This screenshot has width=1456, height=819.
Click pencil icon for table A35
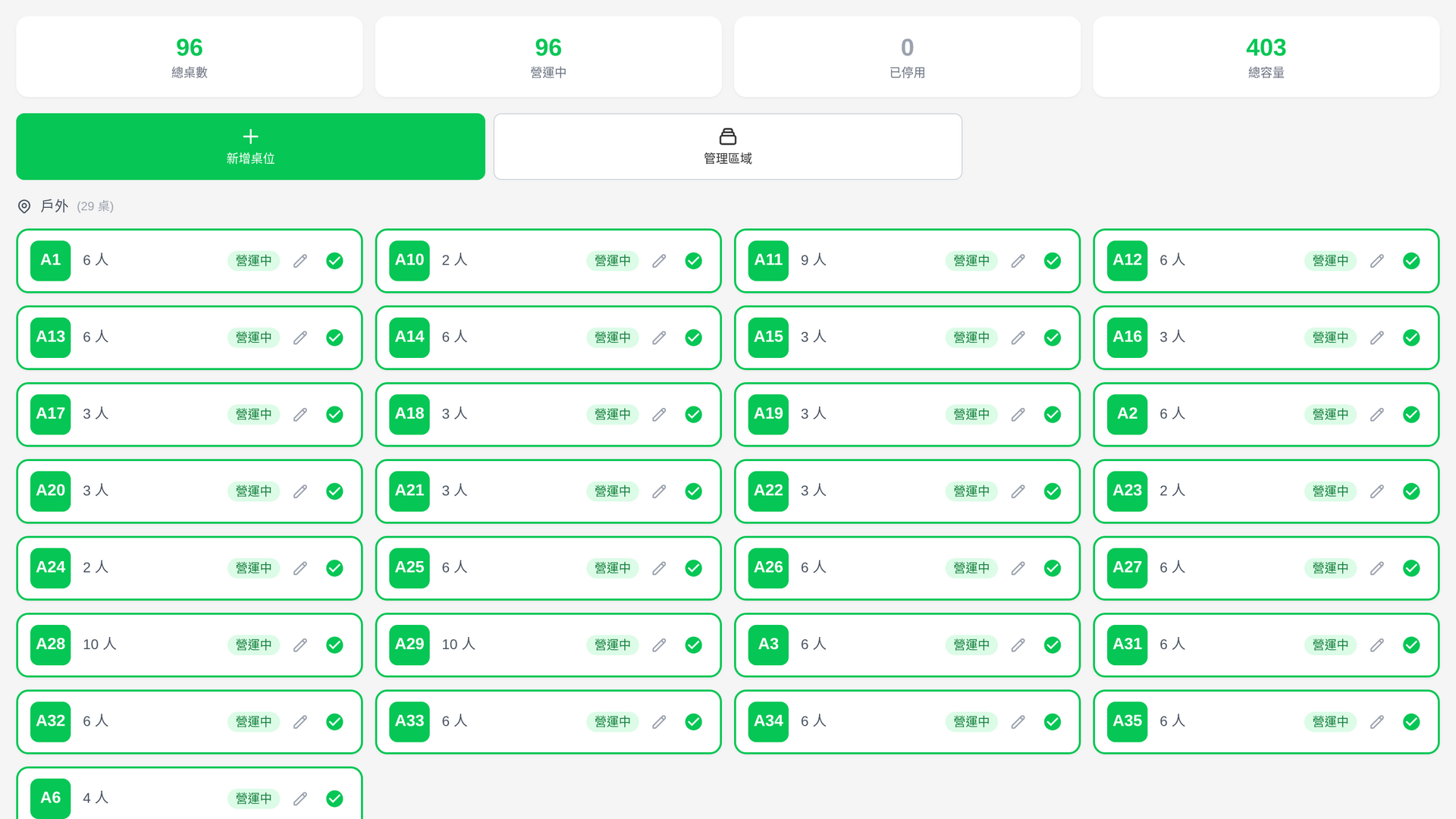click(x=1377, y=722)
